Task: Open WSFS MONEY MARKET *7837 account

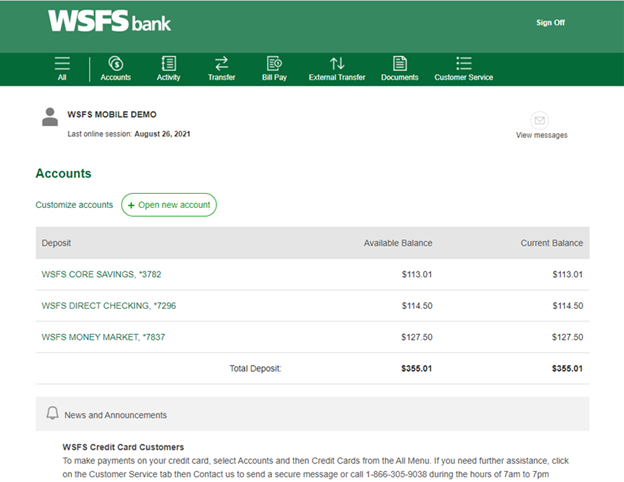Action: 103,337
